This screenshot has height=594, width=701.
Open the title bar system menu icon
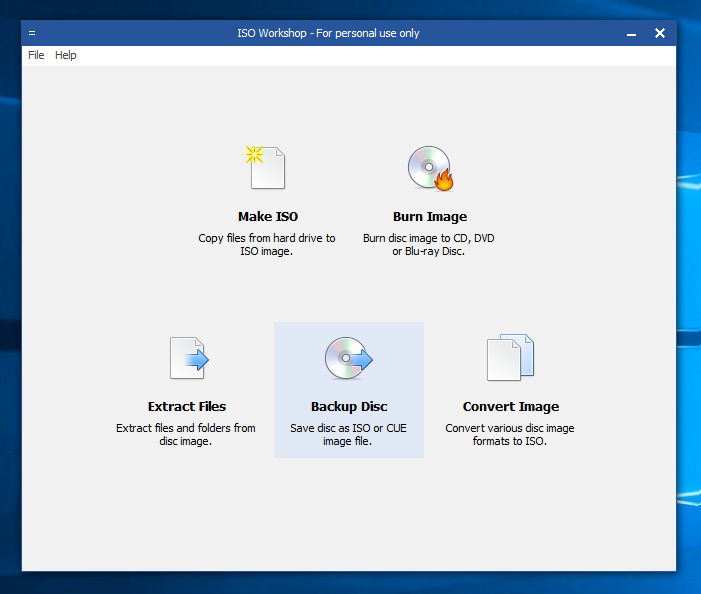32,33
